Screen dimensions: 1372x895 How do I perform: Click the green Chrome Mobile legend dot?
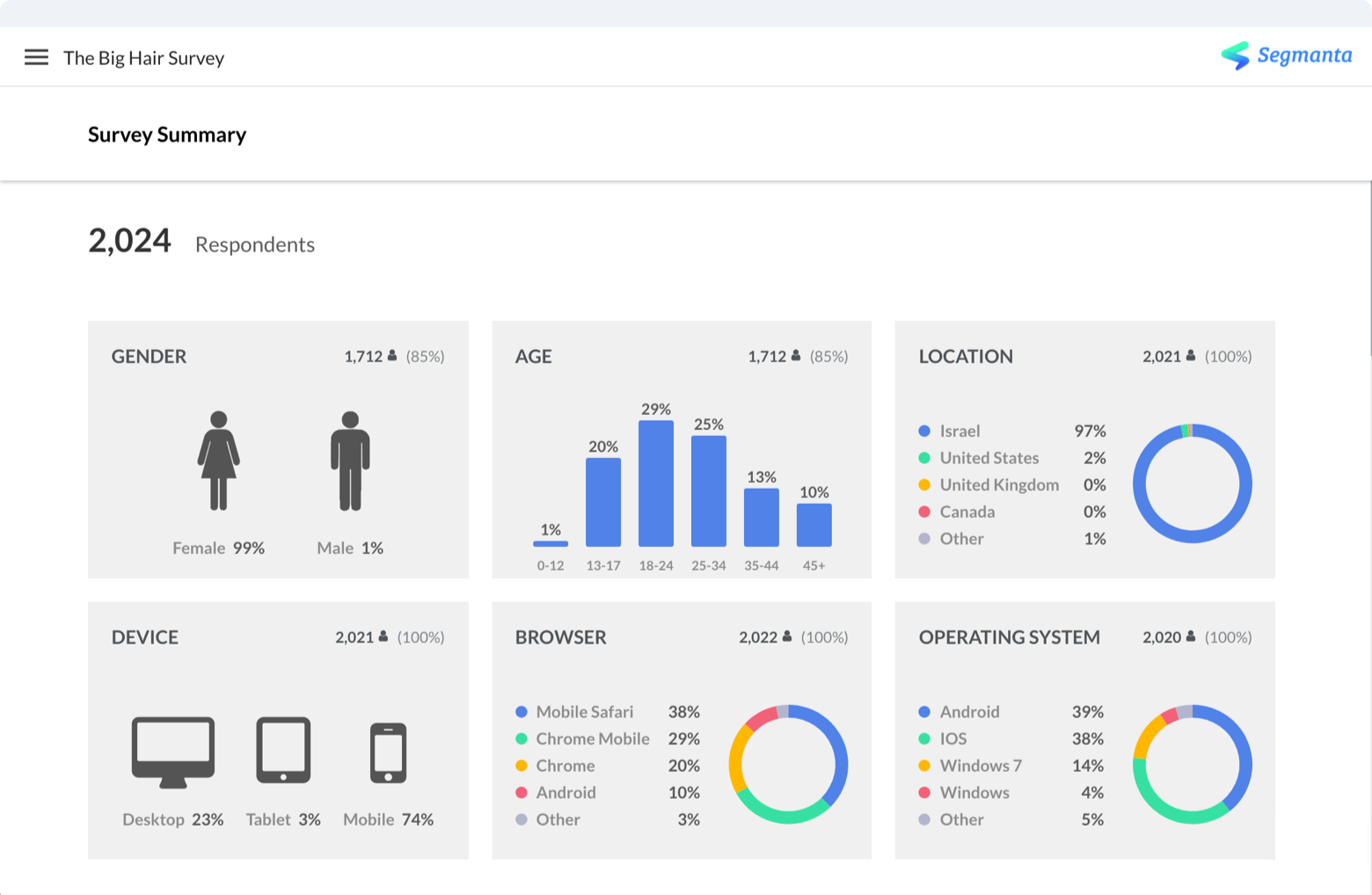click(x=522, y=739)
